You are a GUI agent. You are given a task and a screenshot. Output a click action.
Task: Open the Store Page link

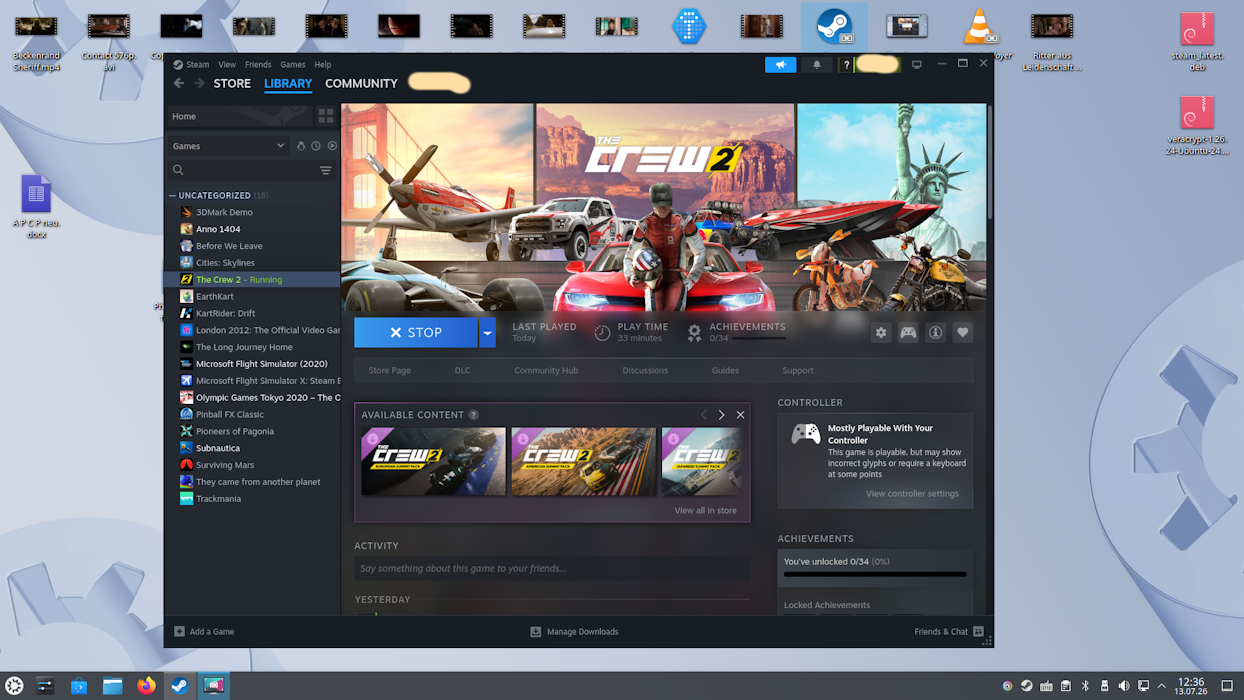click(389, 370)
